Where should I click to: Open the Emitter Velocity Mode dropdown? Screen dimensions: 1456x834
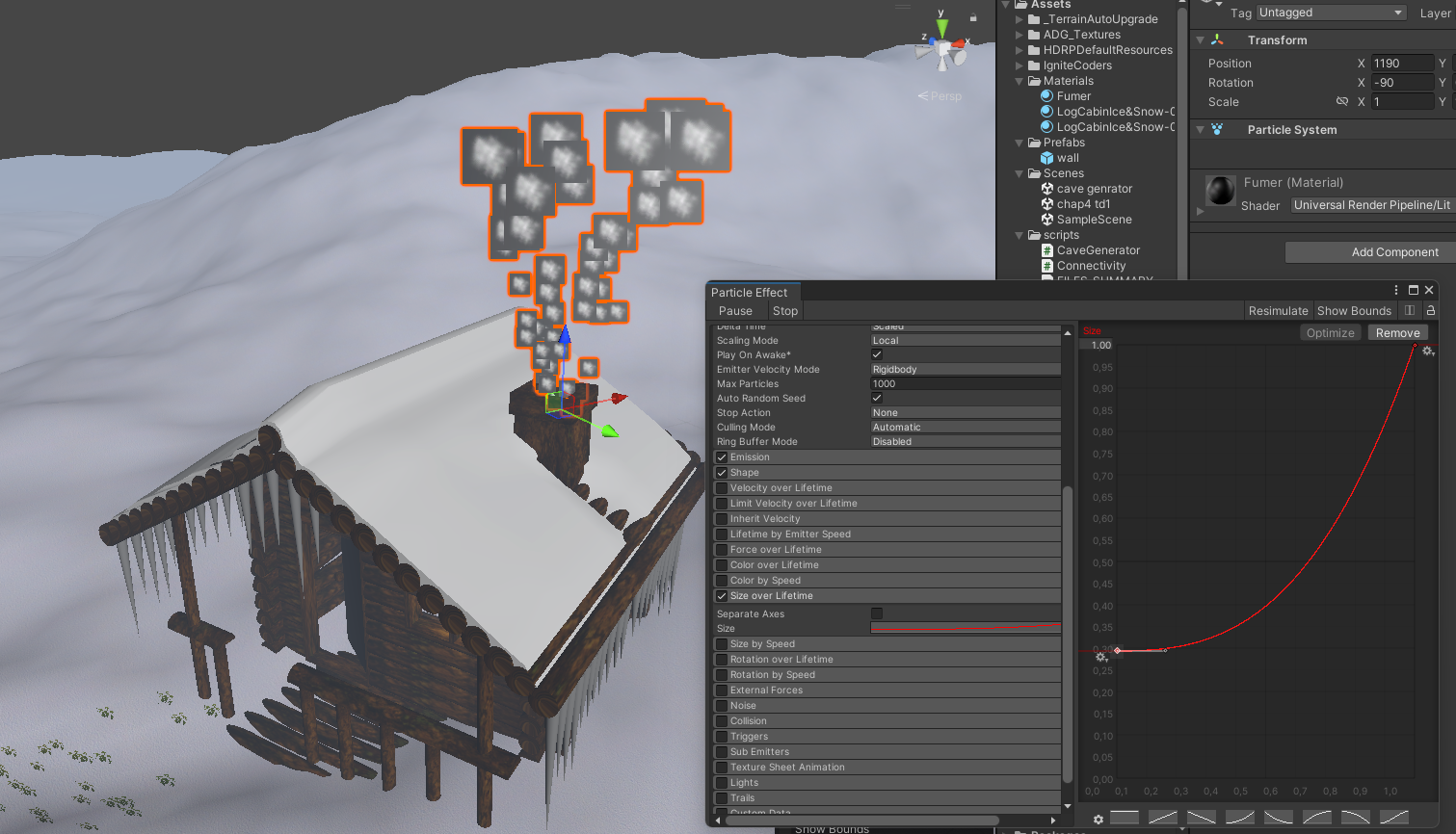click(965, 369)
